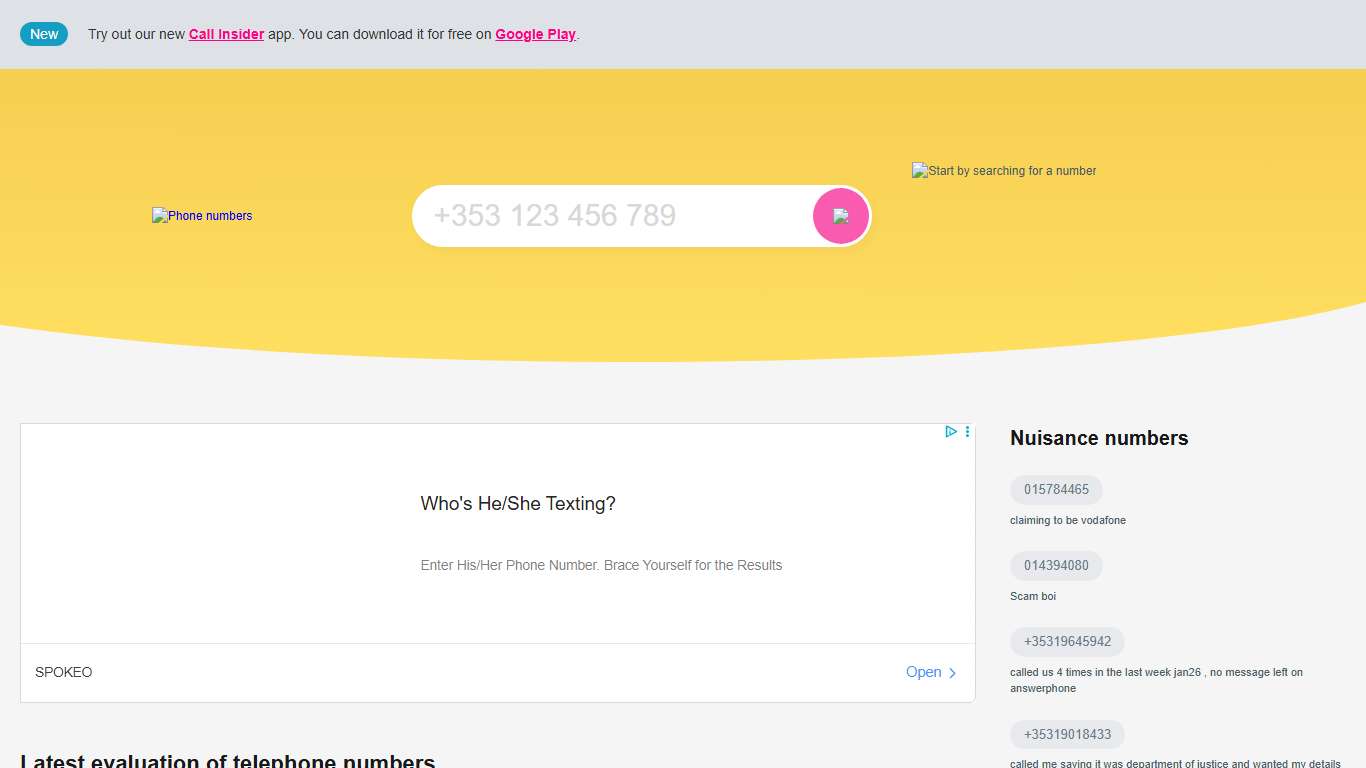Open the AdChoices icon on the ad
Image resolution: width=1366 pixels, height=768 pixels.
pyautogui.click(x=951, y=431)
